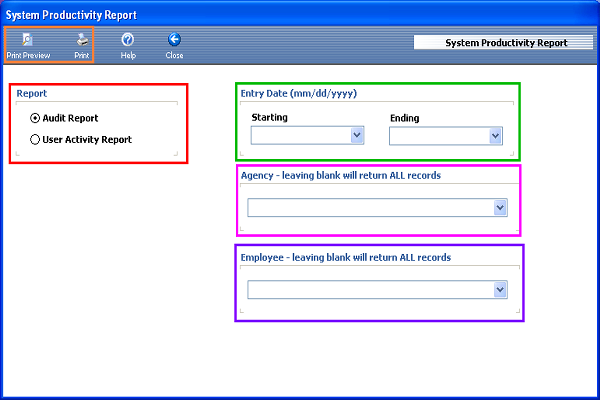Click the 'Print Preview' text label in toolbar
This screenshot has height=400, width=600.
pos(28,56)
